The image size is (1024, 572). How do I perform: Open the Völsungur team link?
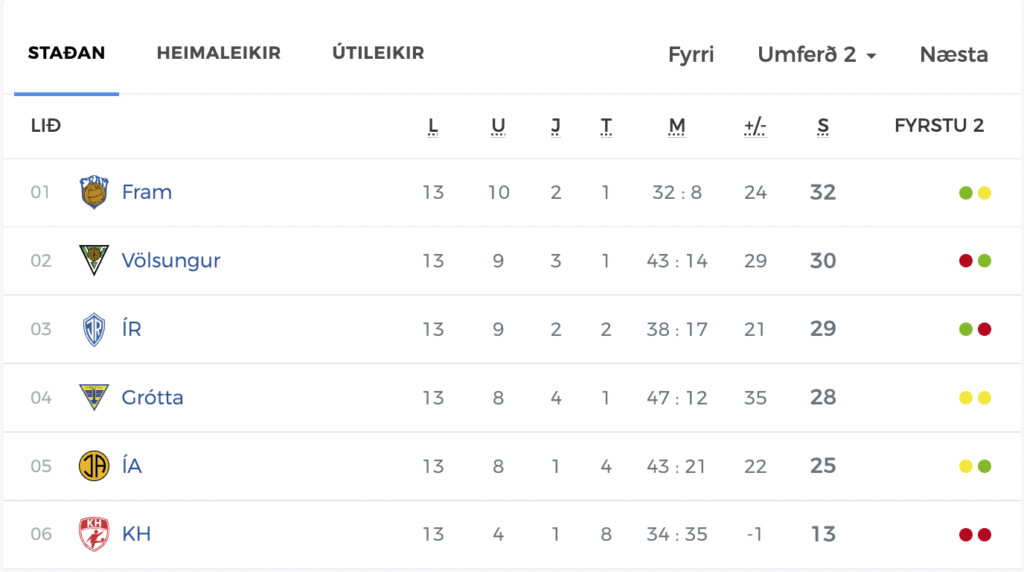coord(171,261)
